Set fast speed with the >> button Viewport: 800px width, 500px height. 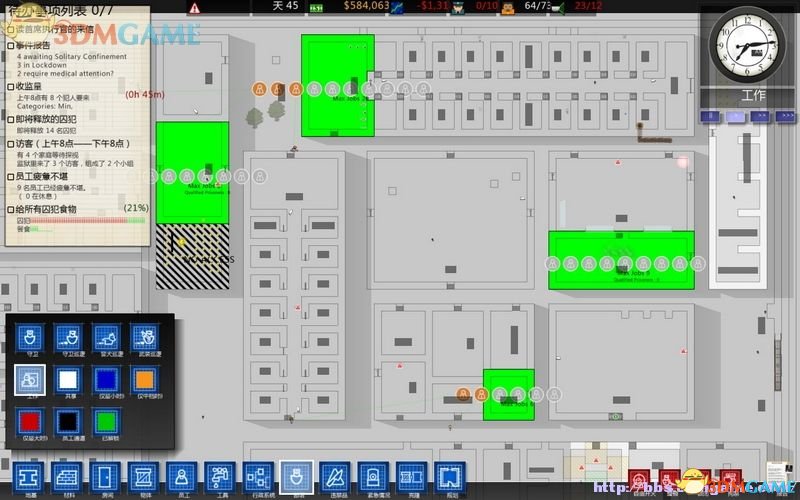click(760, 116)
